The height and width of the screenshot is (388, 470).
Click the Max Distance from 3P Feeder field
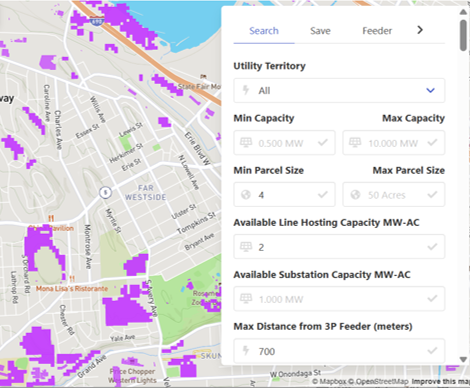pyautogui.click(x=339, y=351)
